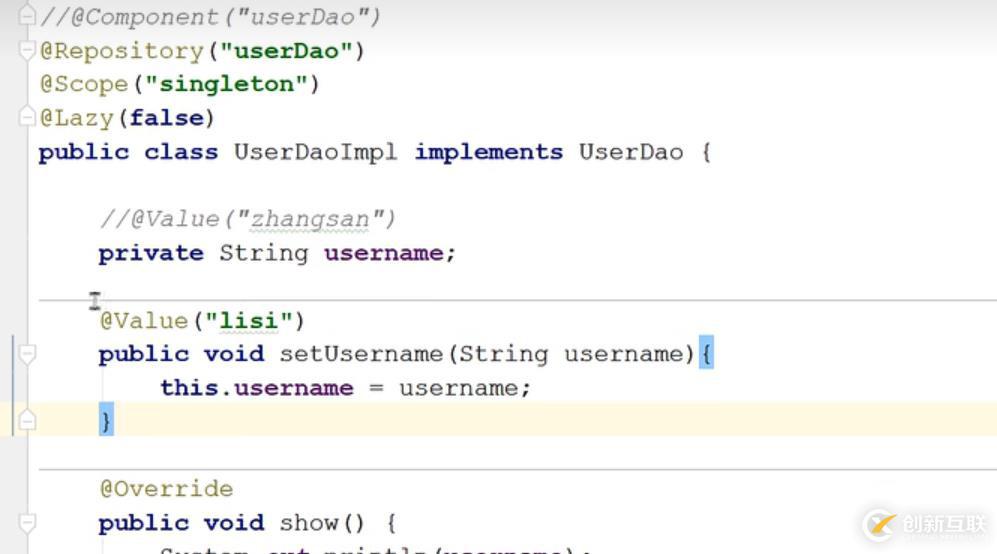
Task: Click the private username field declaration name
Action: 384,253
